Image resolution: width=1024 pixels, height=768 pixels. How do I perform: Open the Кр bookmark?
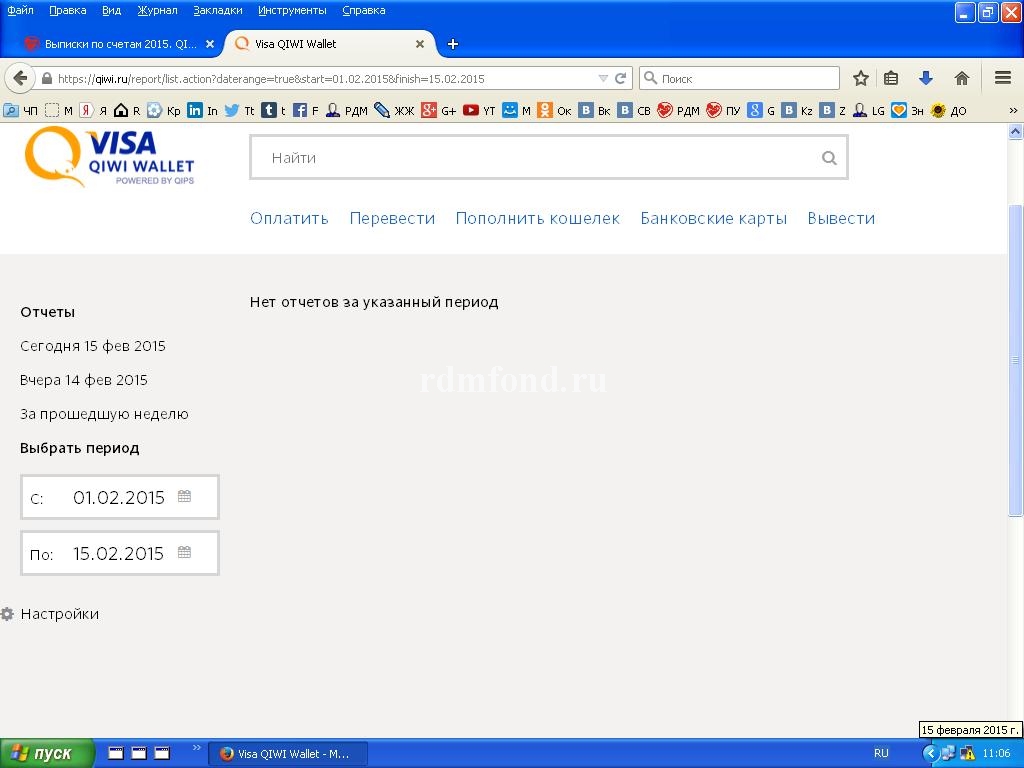[x=163, y=110]
